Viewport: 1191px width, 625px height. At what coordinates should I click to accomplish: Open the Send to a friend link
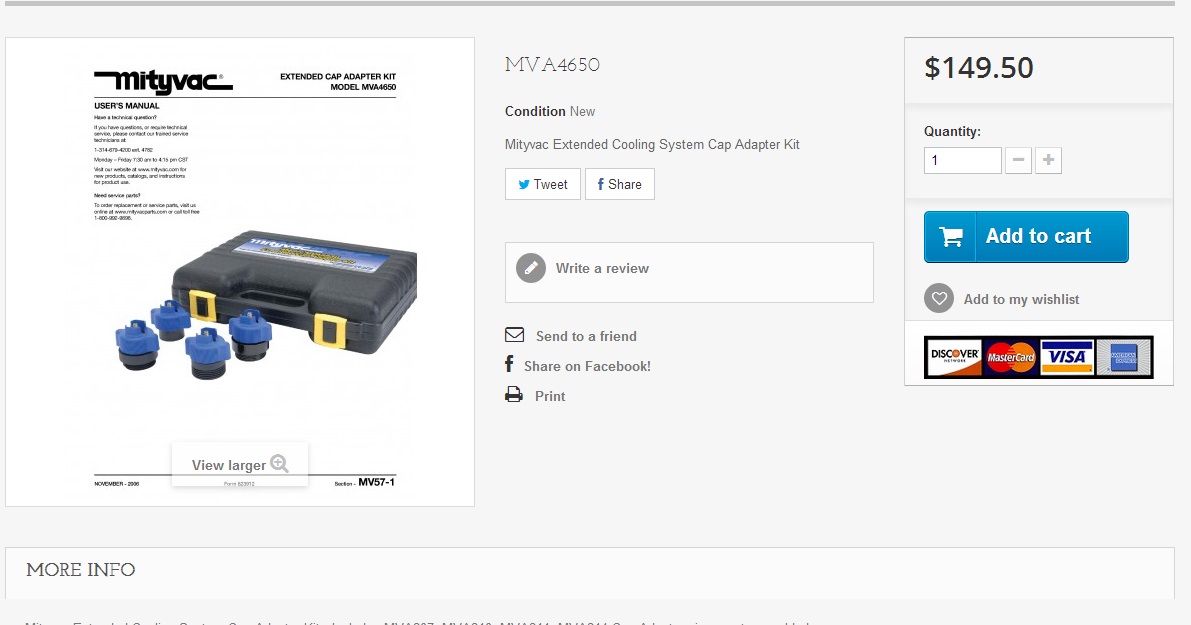tap(586, 336)
